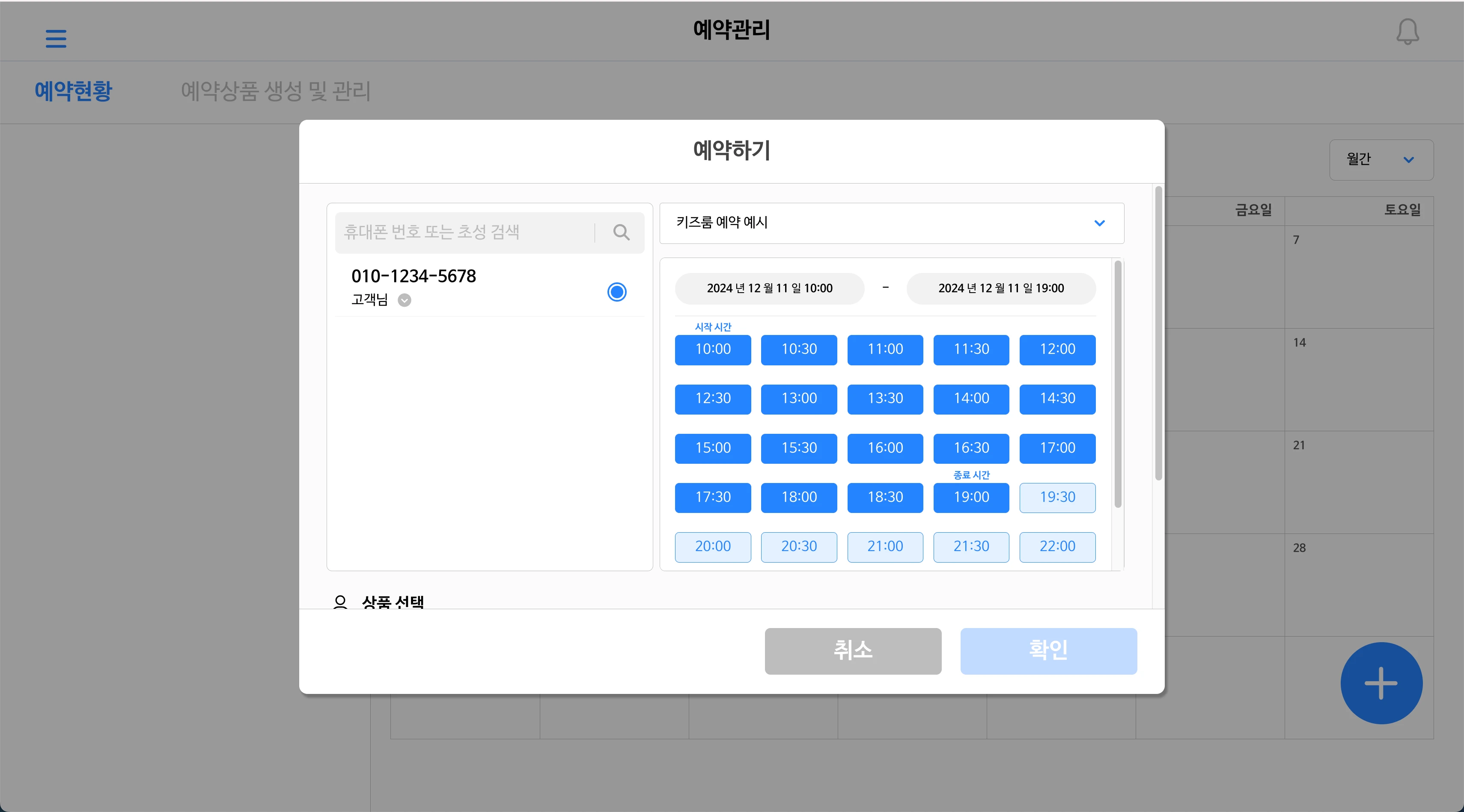Select the 13:30 time slot
Screen dimensions: 1464x812
pos(885,399)
